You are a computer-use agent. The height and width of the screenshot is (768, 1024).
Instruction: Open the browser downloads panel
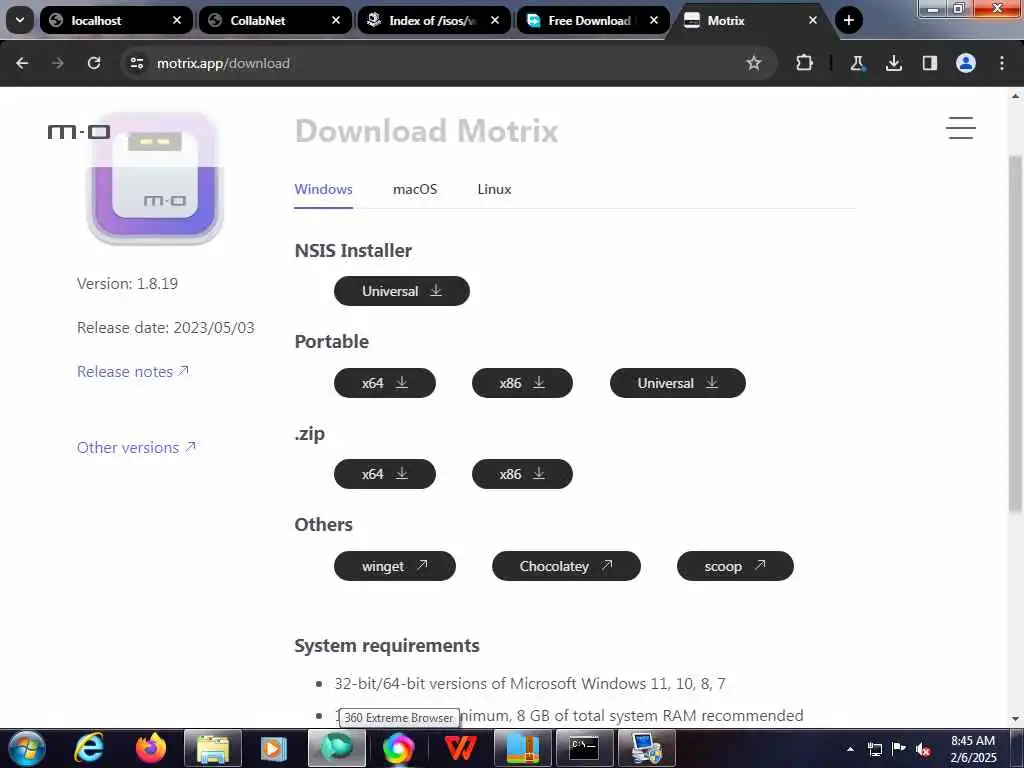pos(893,63)
